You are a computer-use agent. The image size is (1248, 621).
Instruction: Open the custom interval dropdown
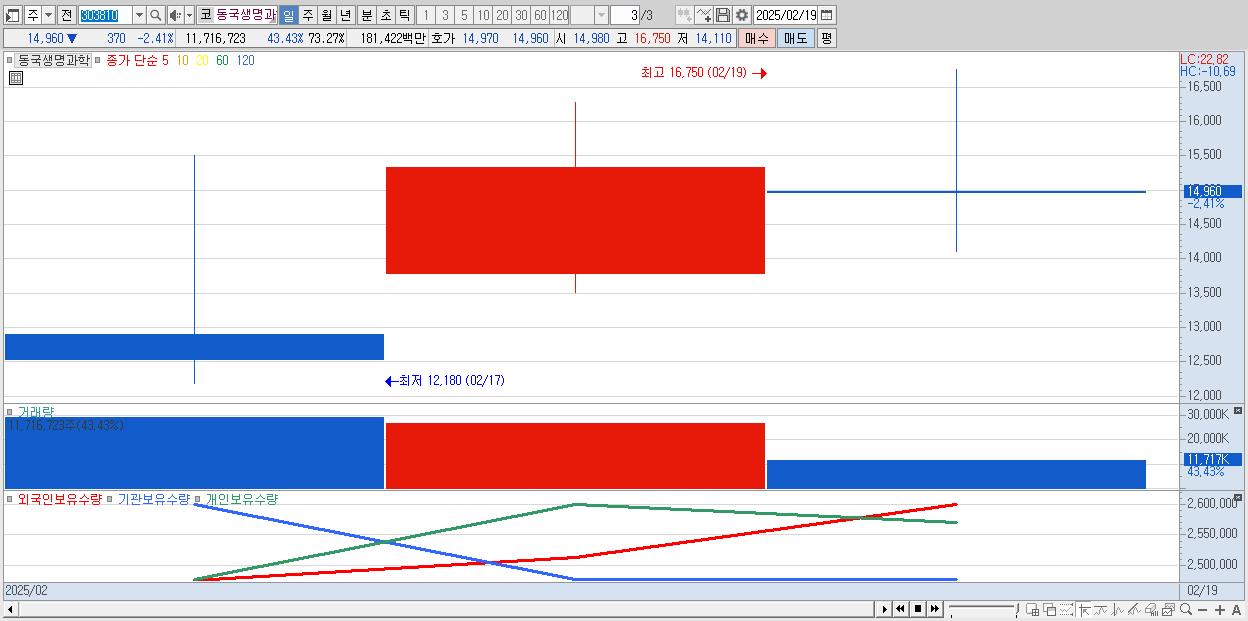click(x=601, y=15)
